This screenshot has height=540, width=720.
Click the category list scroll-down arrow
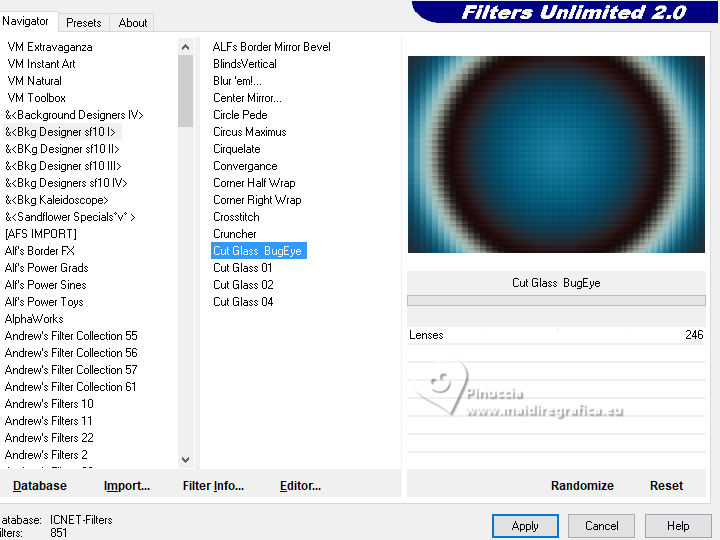186,460
